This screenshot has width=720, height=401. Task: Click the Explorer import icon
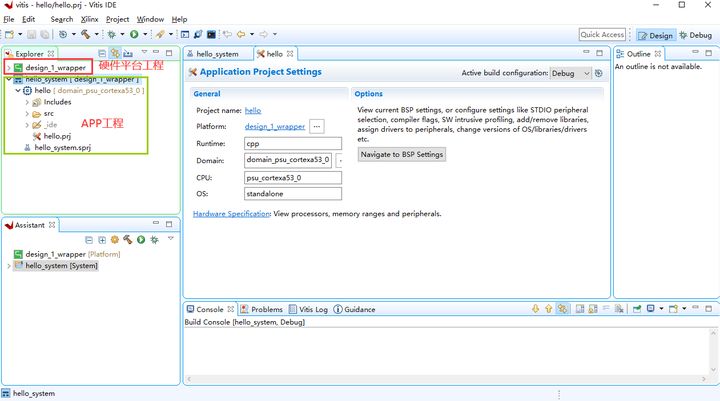pos(128,53)
